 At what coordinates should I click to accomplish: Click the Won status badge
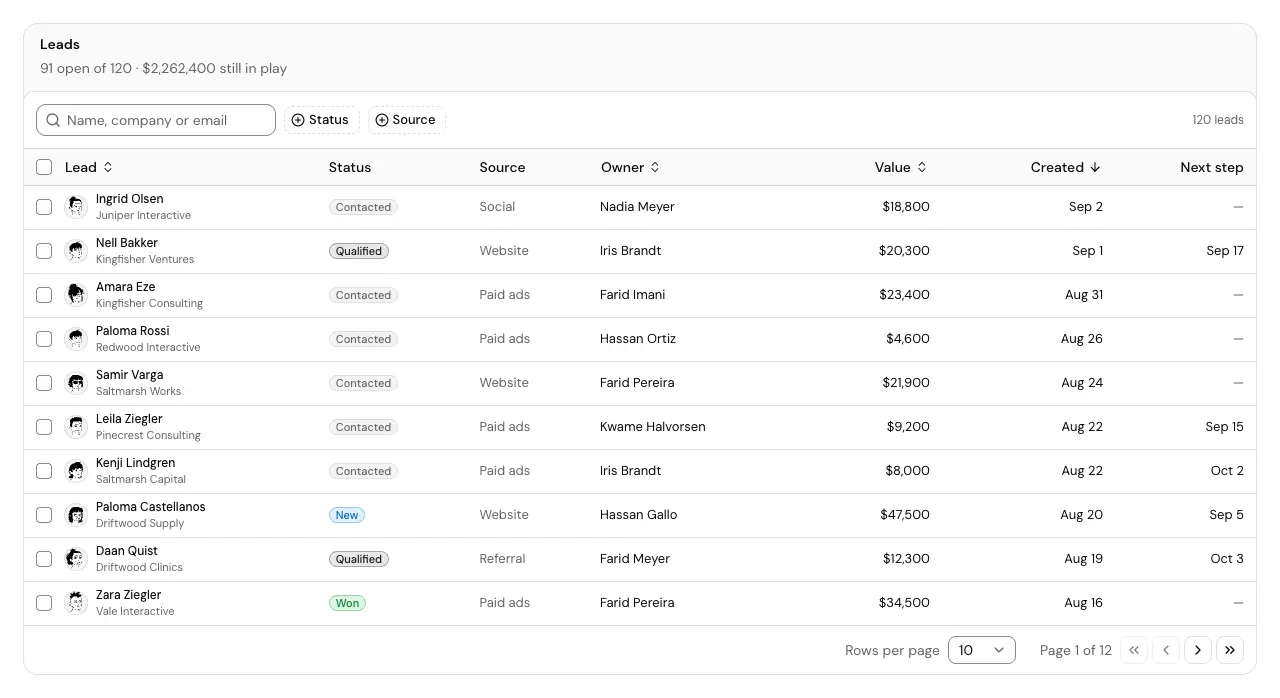347,603
